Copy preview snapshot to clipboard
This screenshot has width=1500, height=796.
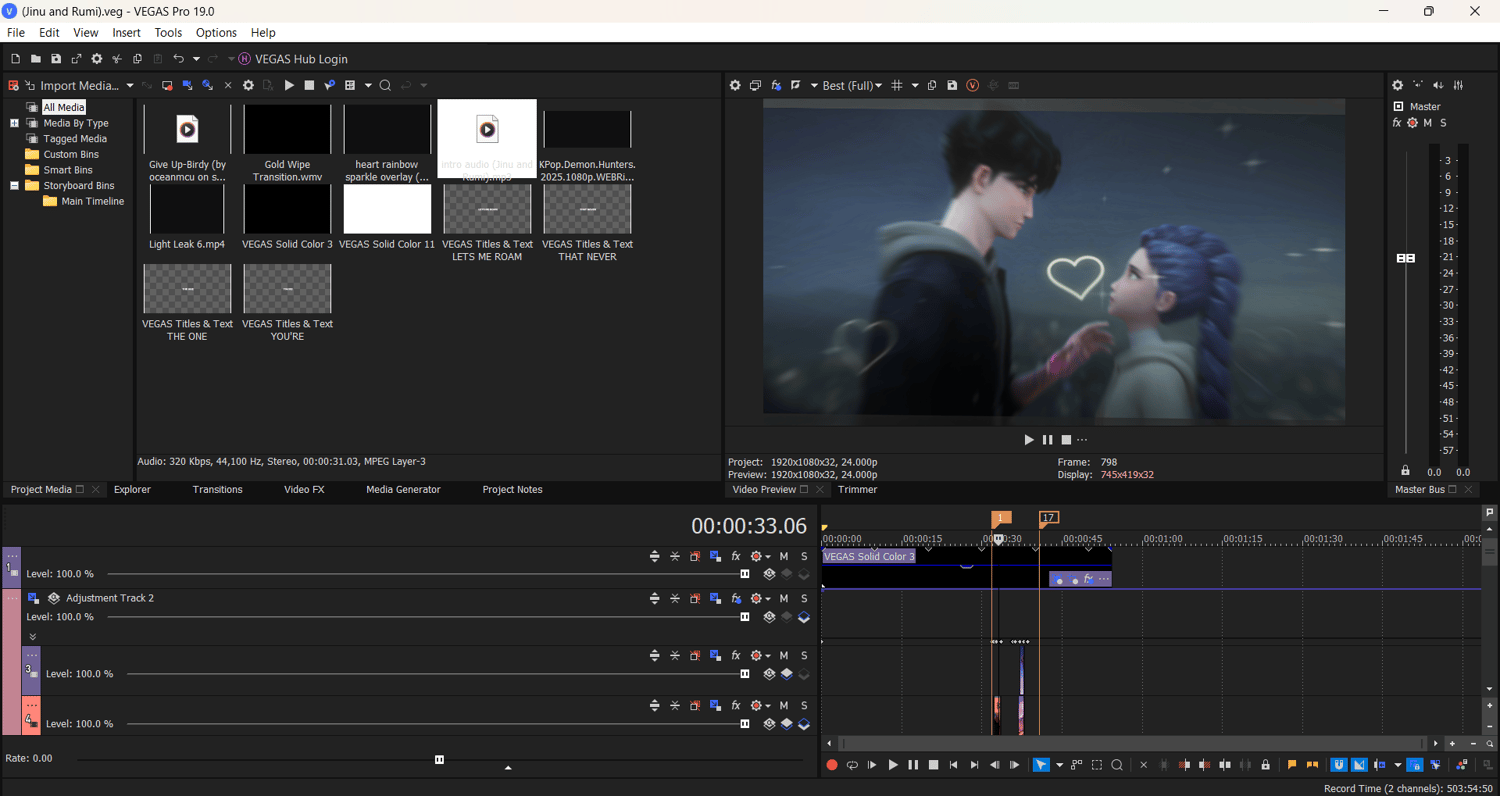pyautogui.click(x=932, y=86)
